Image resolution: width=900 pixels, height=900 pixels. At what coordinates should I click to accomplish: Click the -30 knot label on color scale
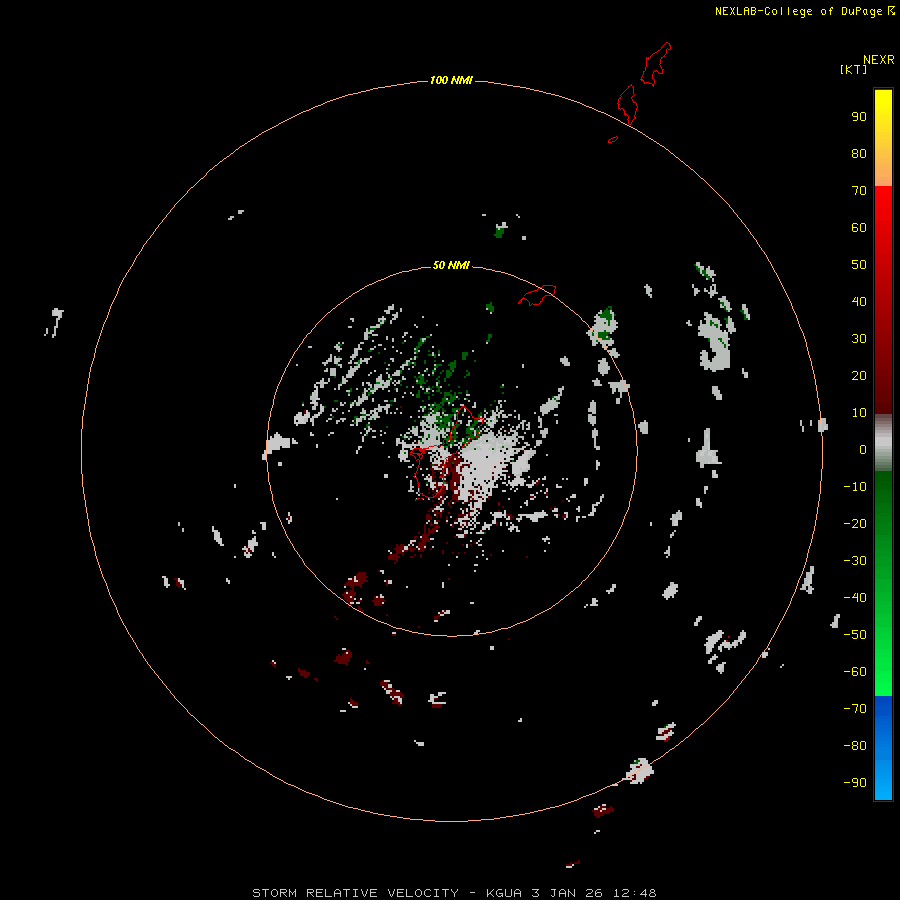point(855,561)
